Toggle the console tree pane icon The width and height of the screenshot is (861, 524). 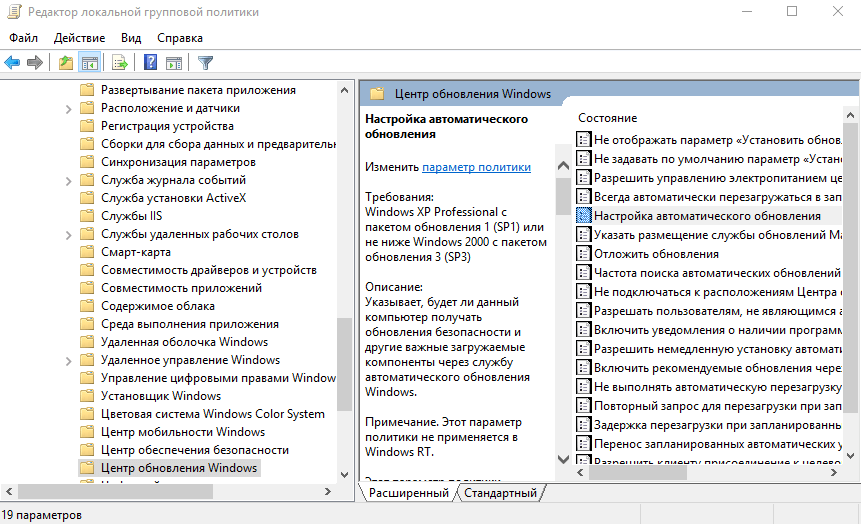tap(89, 63)
